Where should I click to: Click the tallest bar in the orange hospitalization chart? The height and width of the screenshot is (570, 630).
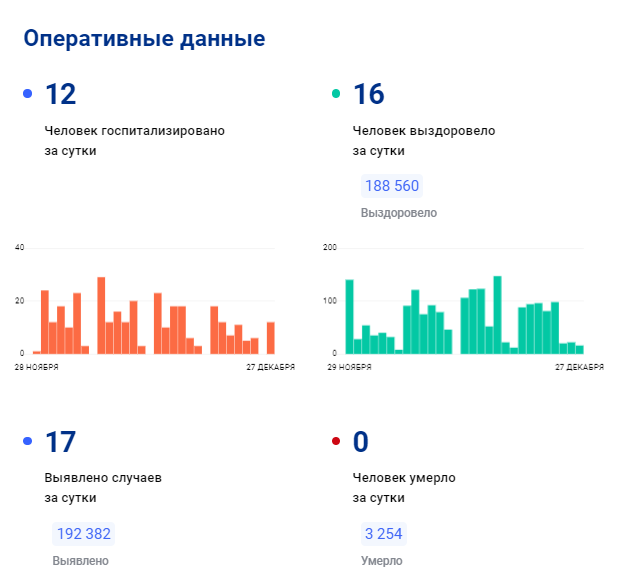(101, 315)
